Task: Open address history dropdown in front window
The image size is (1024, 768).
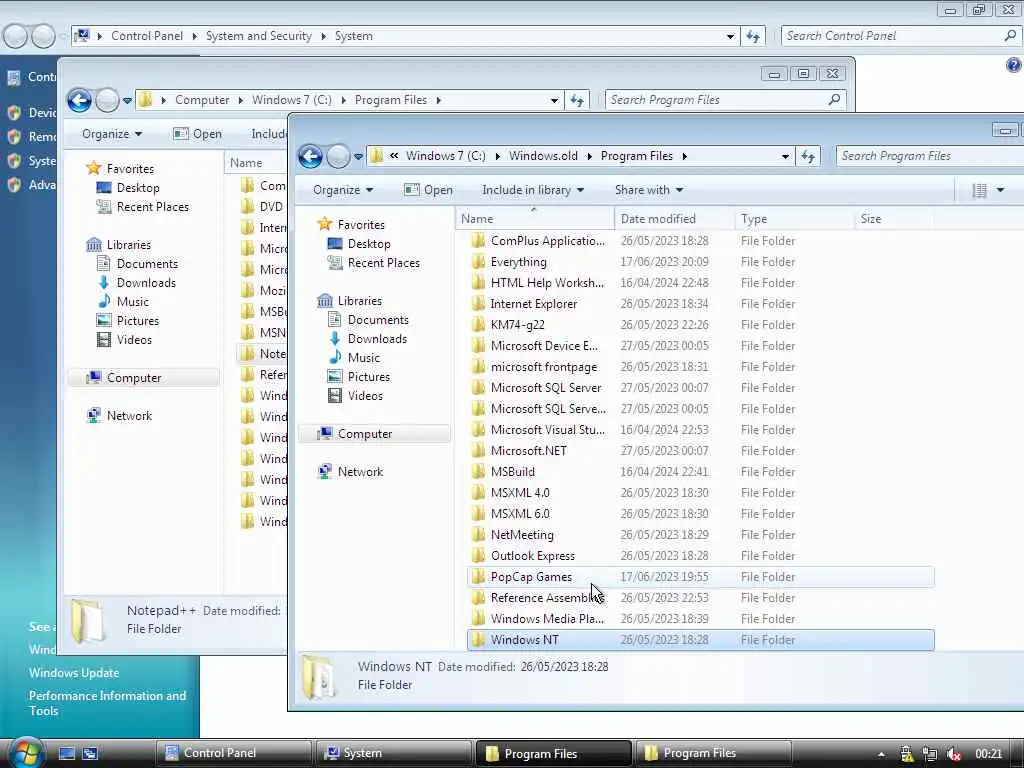Action: 785,156
